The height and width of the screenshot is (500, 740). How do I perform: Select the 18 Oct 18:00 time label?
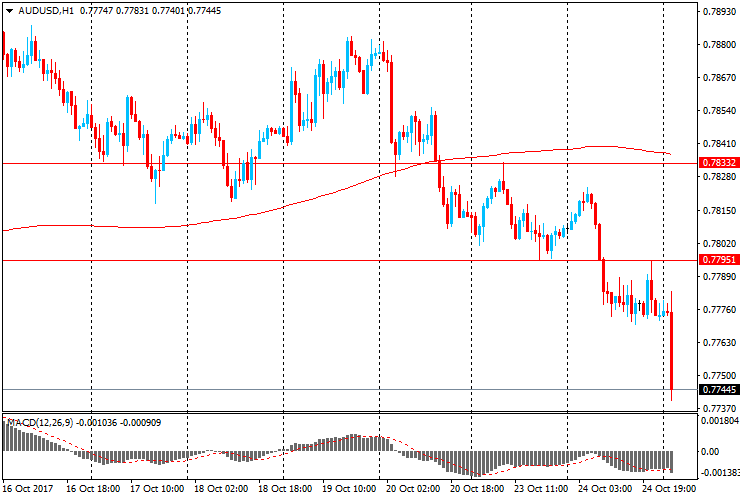click(x=285, y=489)
